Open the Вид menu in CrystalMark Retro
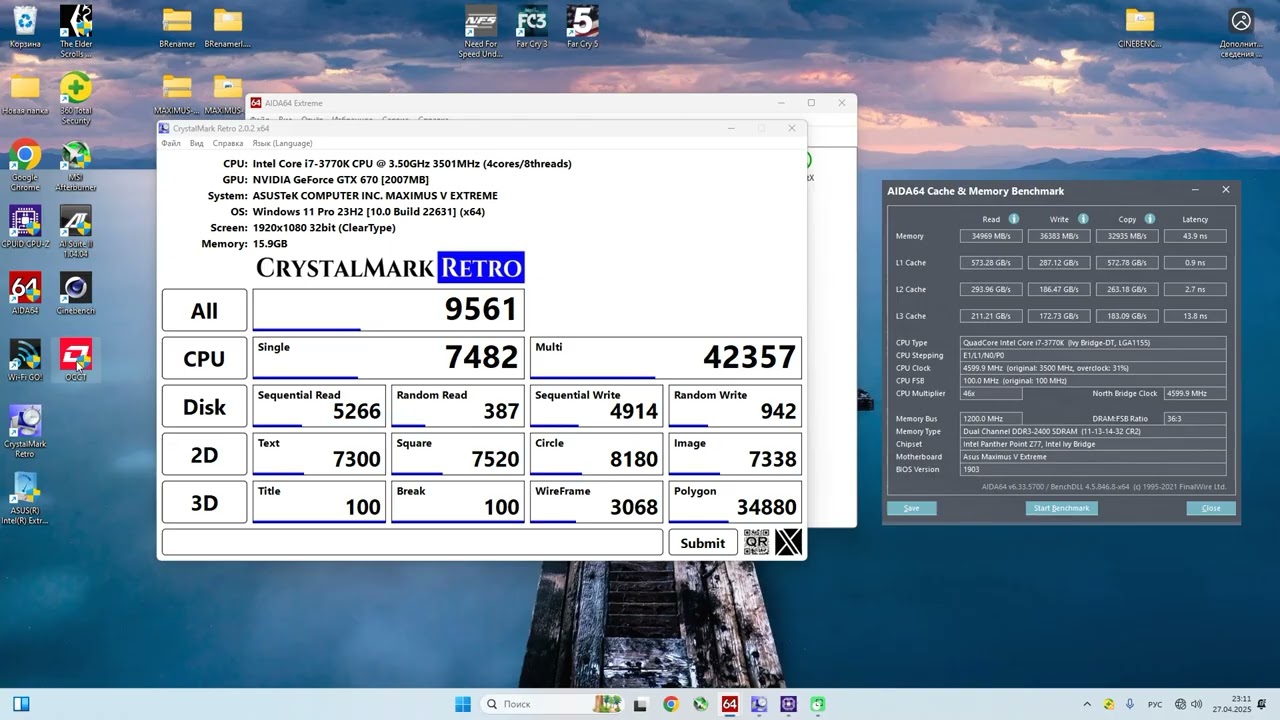This screenshot has width=1280, height=720. 197,144
